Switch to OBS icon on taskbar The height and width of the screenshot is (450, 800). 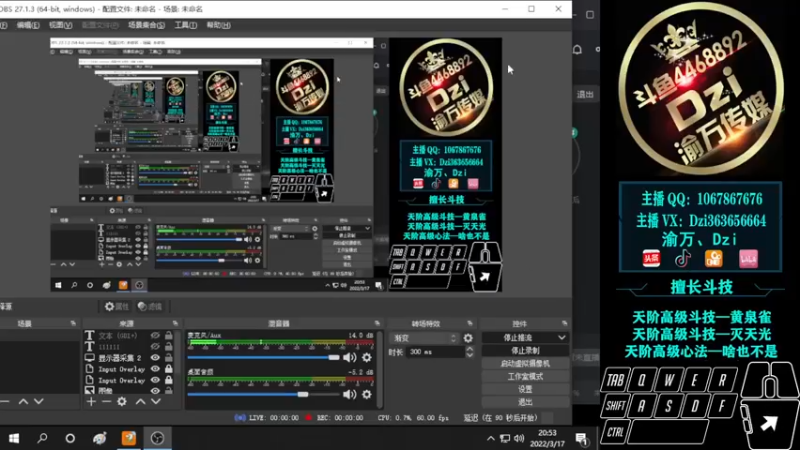(x=157, y=438)
